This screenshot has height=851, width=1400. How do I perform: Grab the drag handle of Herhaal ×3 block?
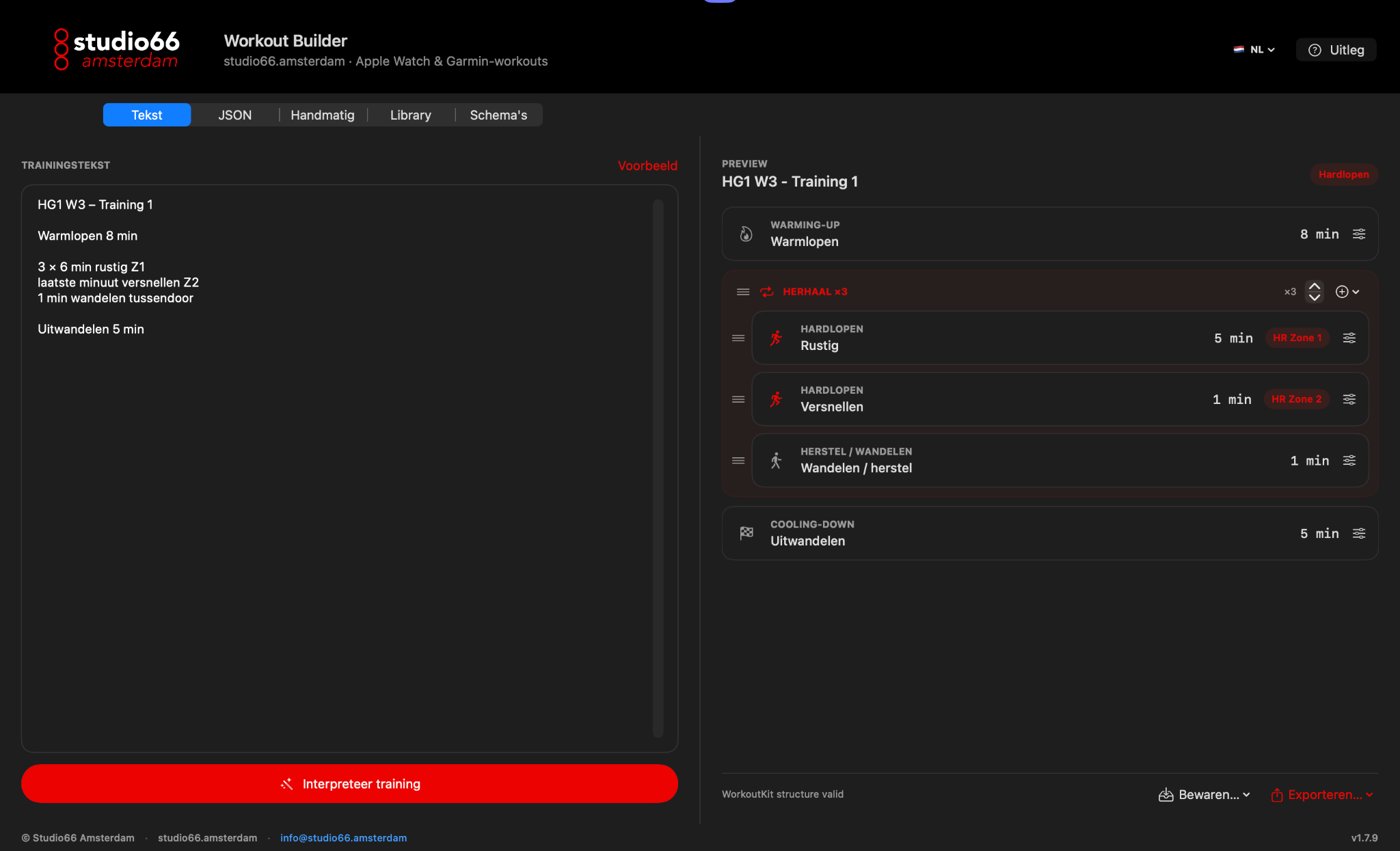click(x=743, y=292)
